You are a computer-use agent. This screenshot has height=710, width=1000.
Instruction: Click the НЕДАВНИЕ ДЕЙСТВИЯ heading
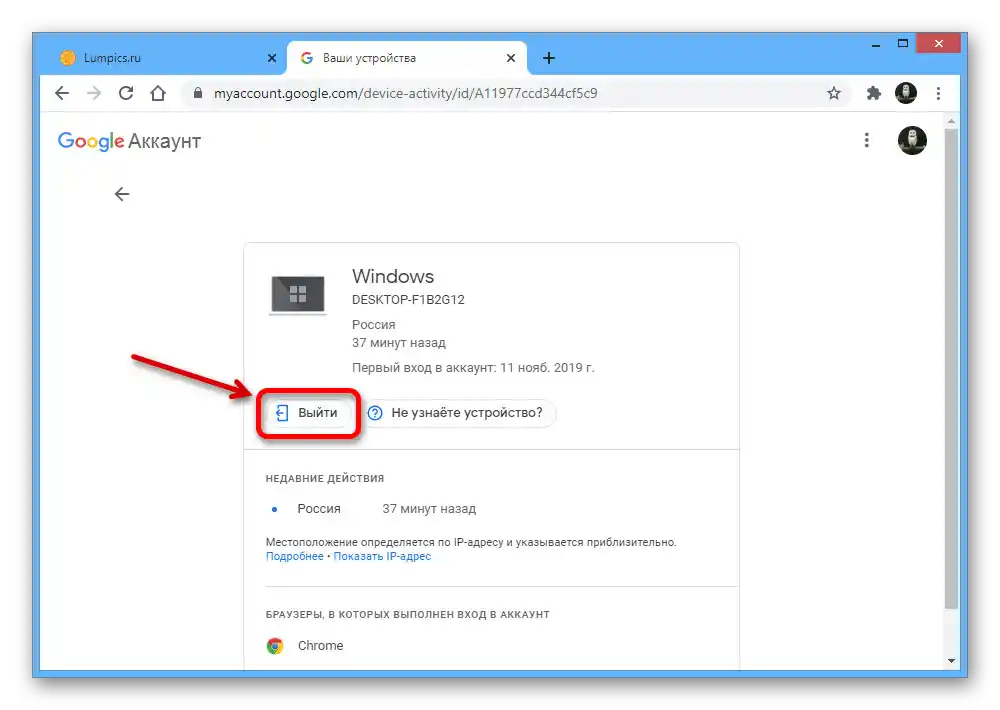click(x=325, y=478)
